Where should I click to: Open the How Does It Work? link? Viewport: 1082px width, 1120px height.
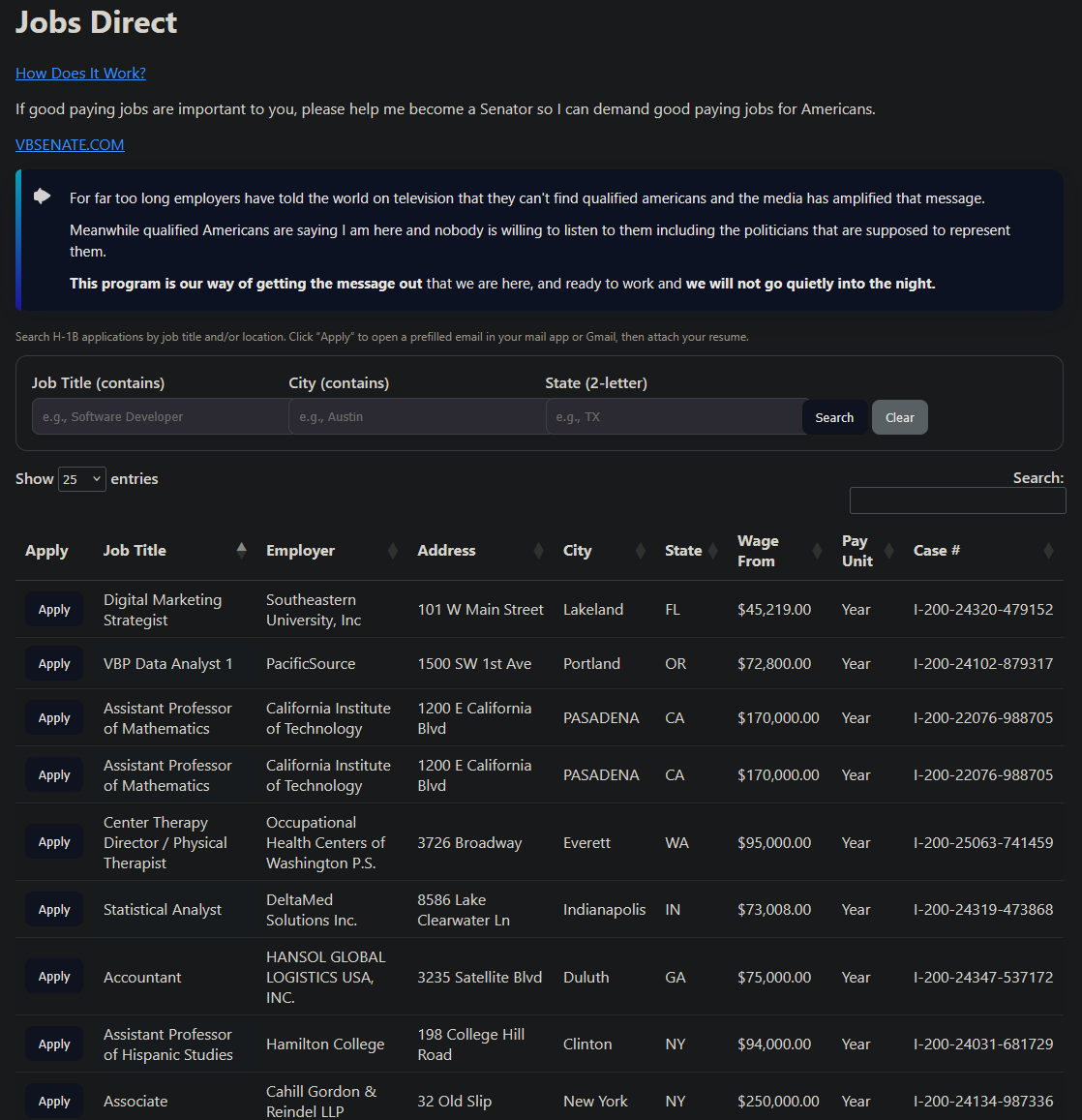tap(80, 73)
